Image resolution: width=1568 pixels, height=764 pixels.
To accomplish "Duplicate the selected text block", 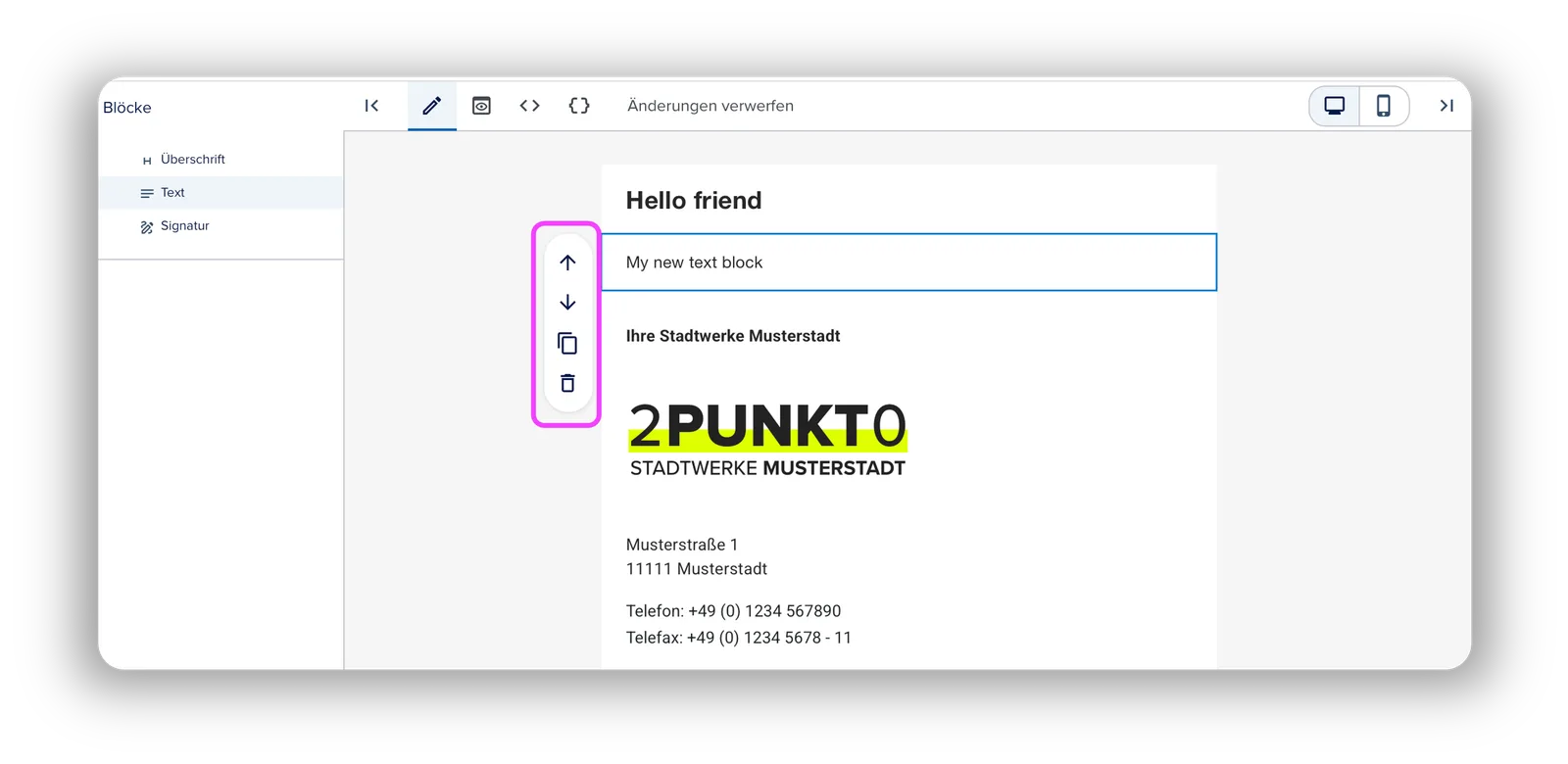I will 567,343.
